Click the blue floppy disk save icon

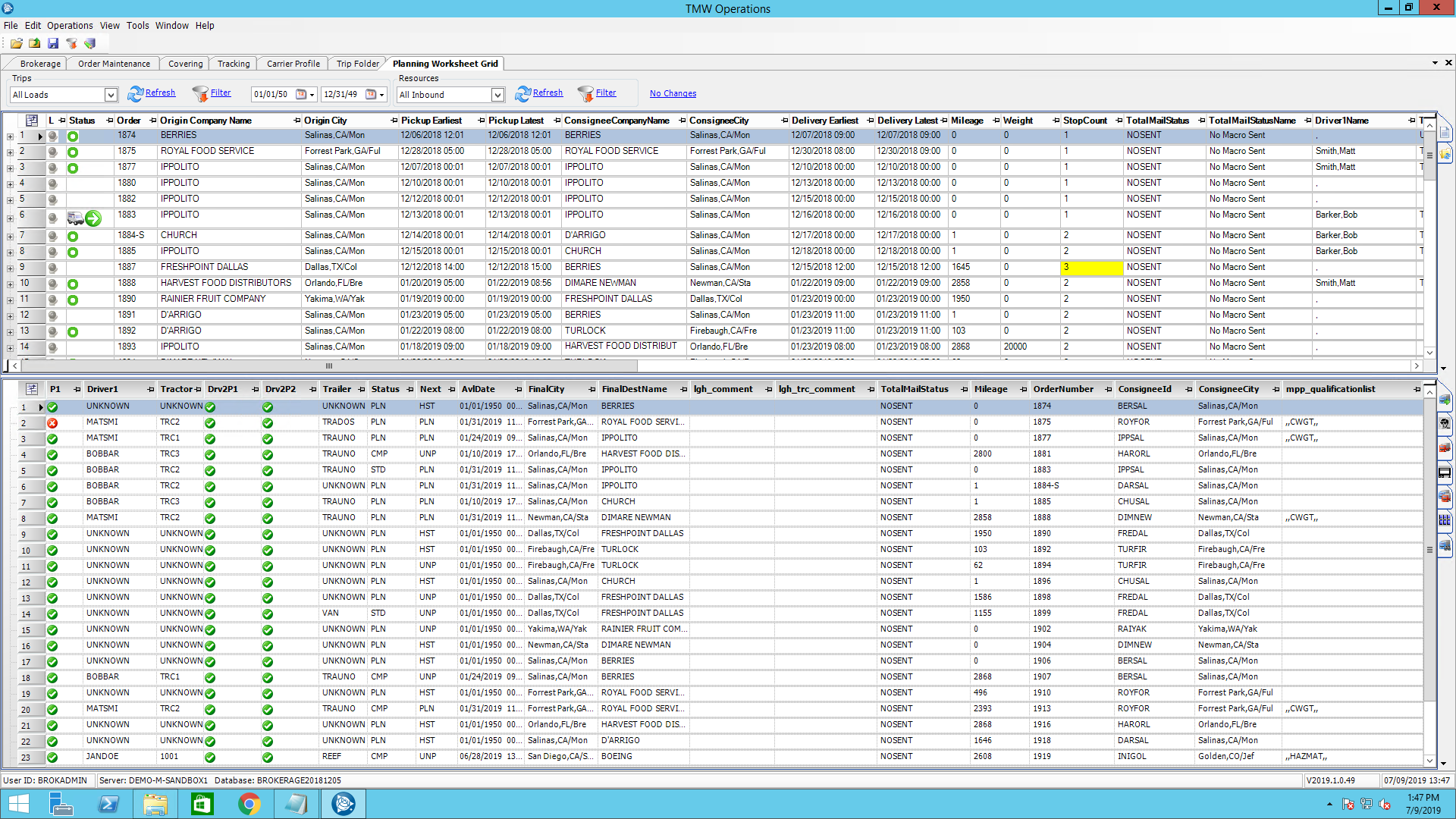pos(53,43)
